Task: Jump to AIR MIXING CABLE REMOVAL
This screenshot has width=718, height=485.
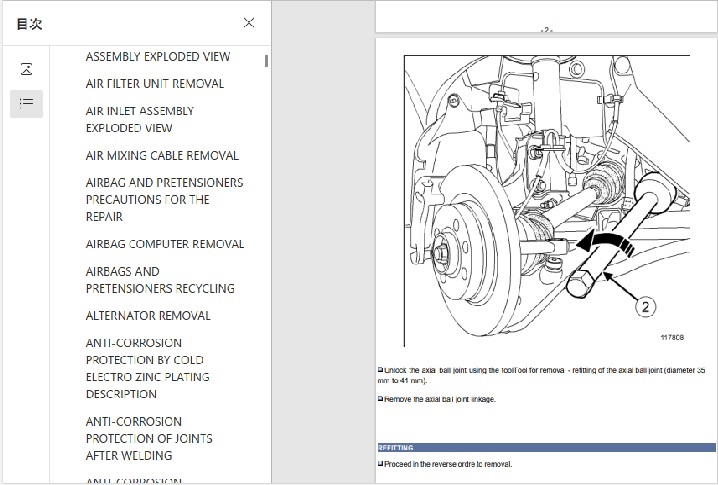Action: [x=162, y=156]
